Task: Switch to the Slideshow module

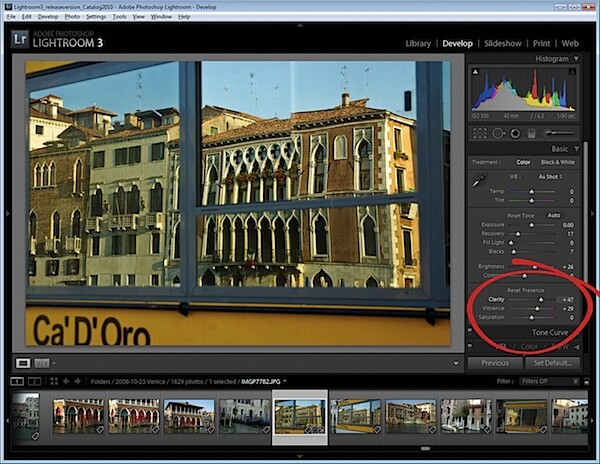Action: click(502, 44)
